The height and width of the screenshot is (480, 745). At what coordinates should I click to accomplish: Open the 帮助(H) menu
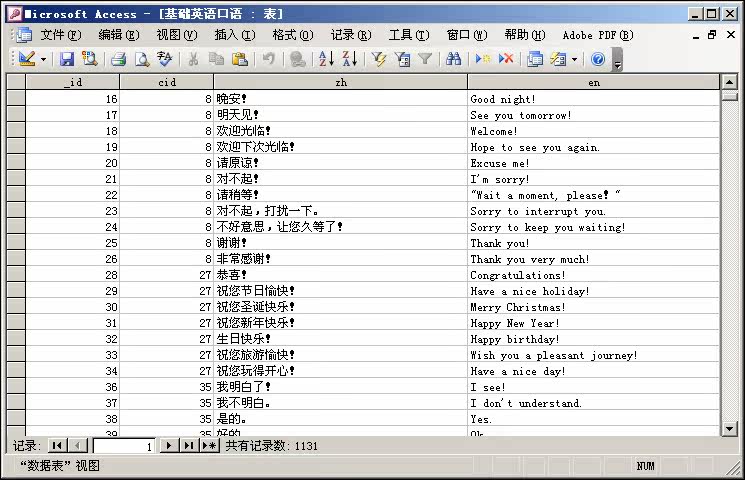[x=525, y=35]
